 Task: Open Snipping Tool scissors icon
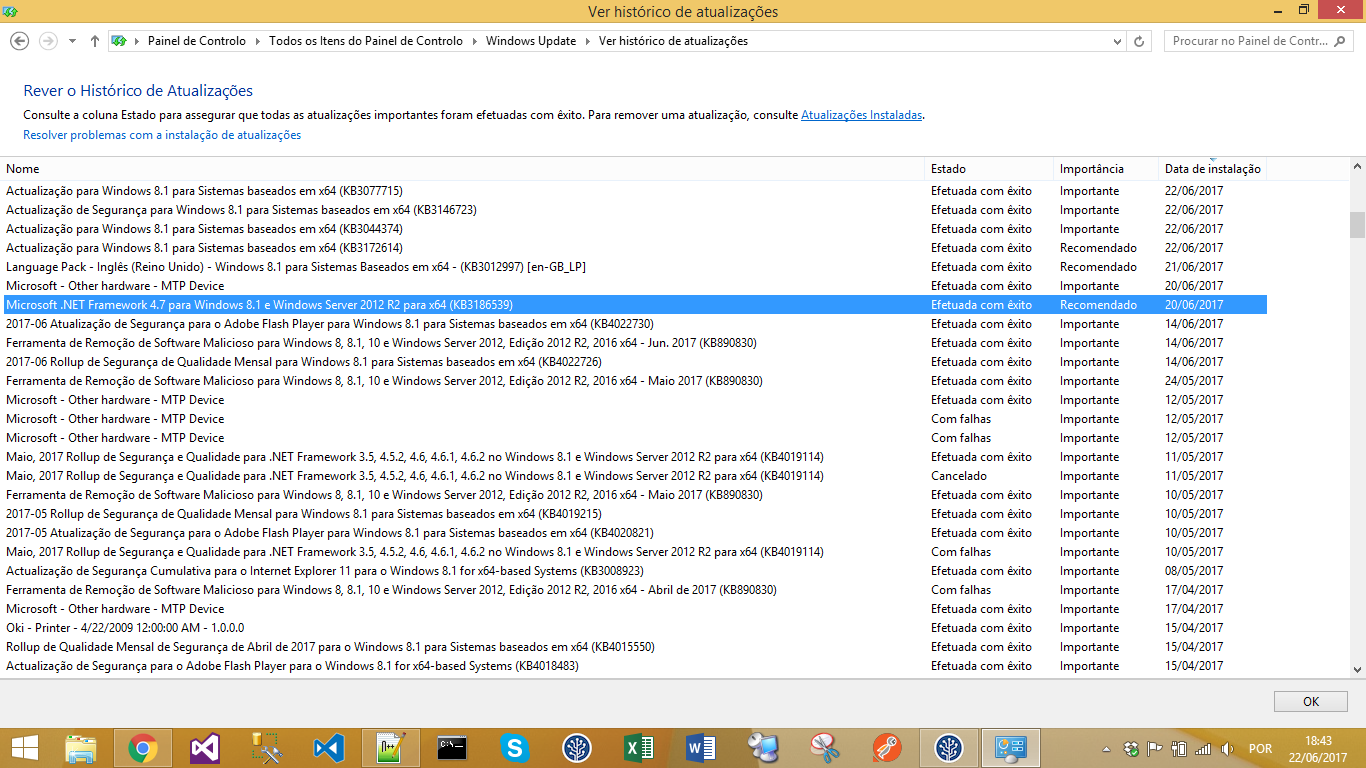pos(825,748)
